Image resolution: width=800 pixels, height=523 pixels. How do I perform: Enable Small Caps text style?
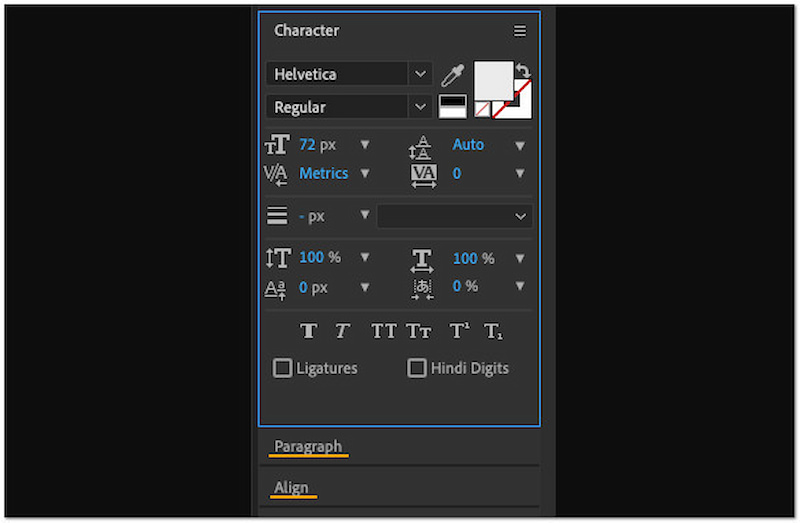click(x=418, y=331)
